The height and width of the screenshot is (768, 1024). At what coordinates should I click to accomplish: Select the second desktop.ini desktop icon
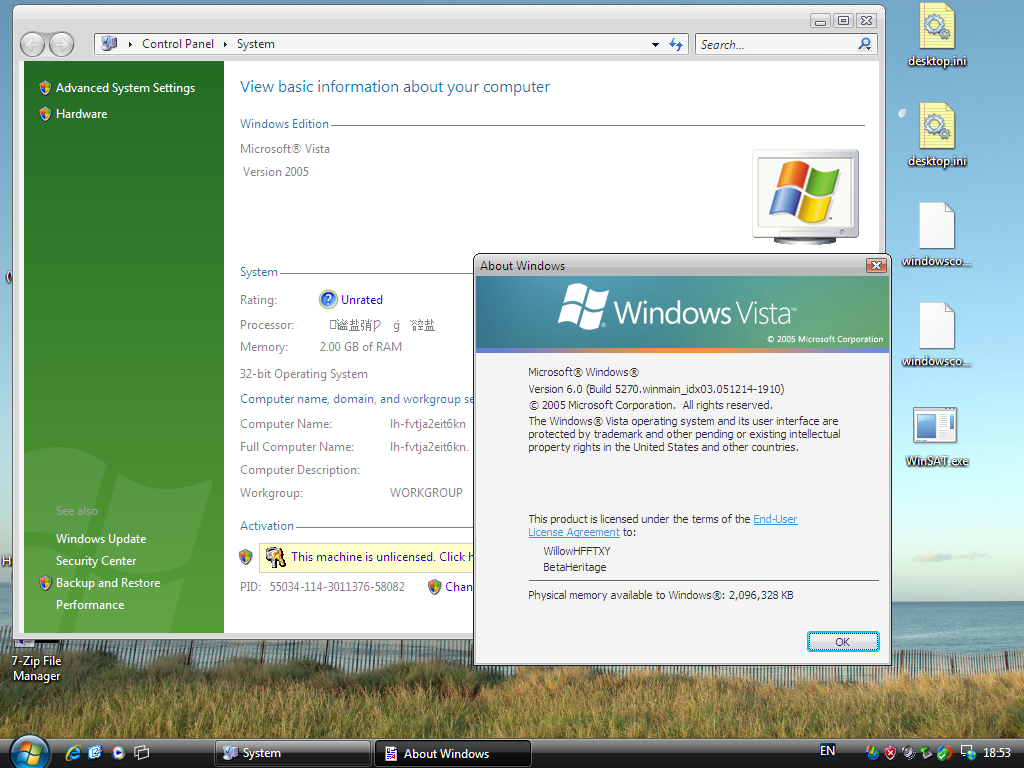937,136
